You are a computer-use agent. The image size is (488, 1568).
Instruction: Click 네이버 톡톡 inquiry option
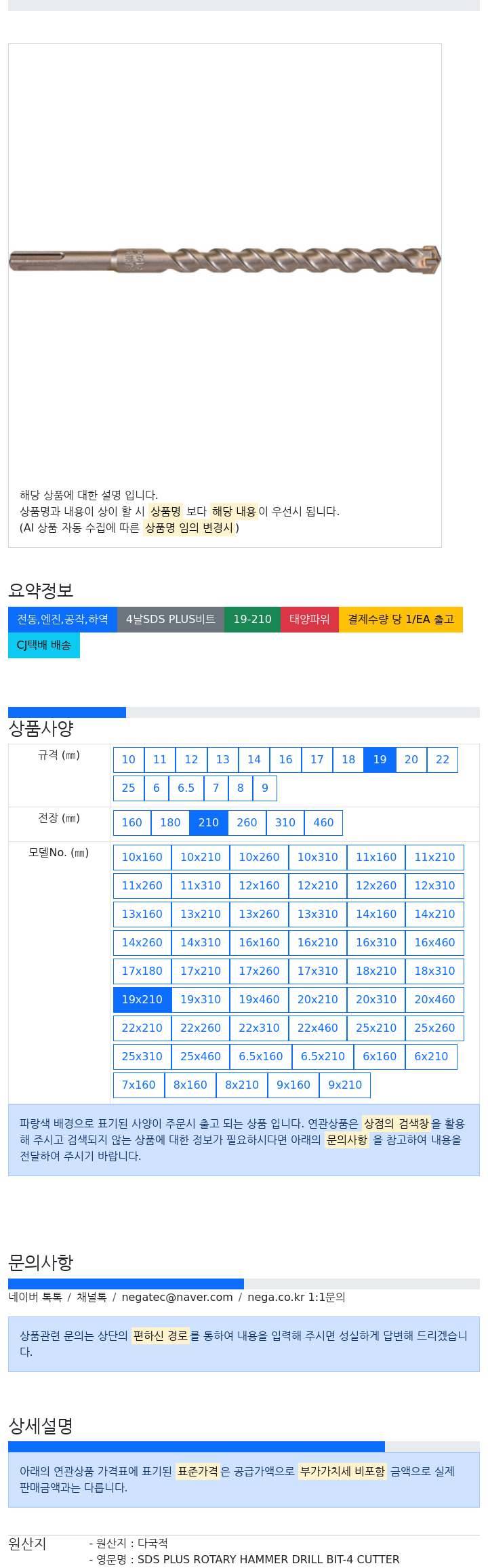[35, 1297]
